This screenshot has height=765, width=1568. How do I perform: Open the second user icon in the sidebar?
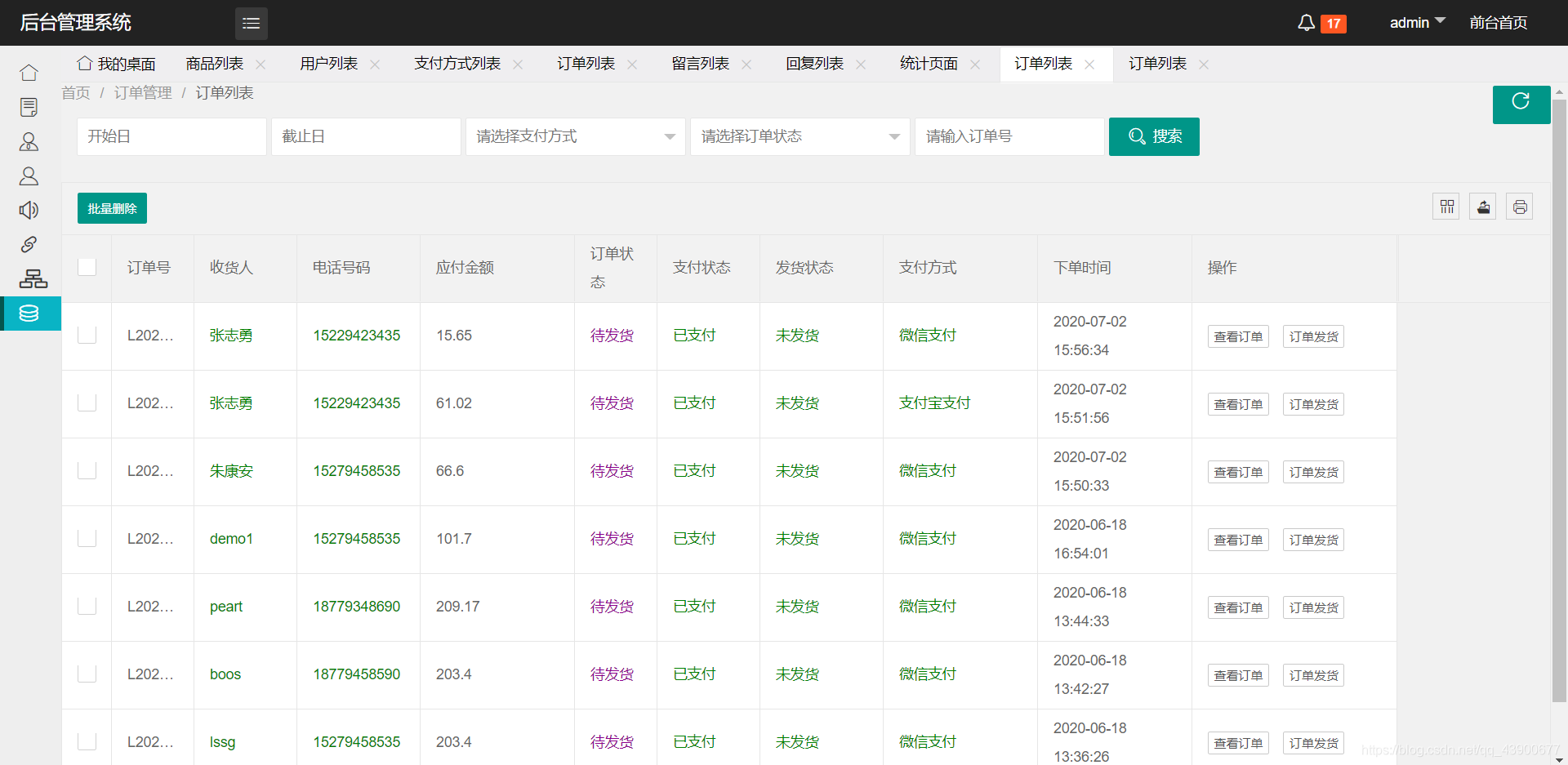(x=29, y=176)
